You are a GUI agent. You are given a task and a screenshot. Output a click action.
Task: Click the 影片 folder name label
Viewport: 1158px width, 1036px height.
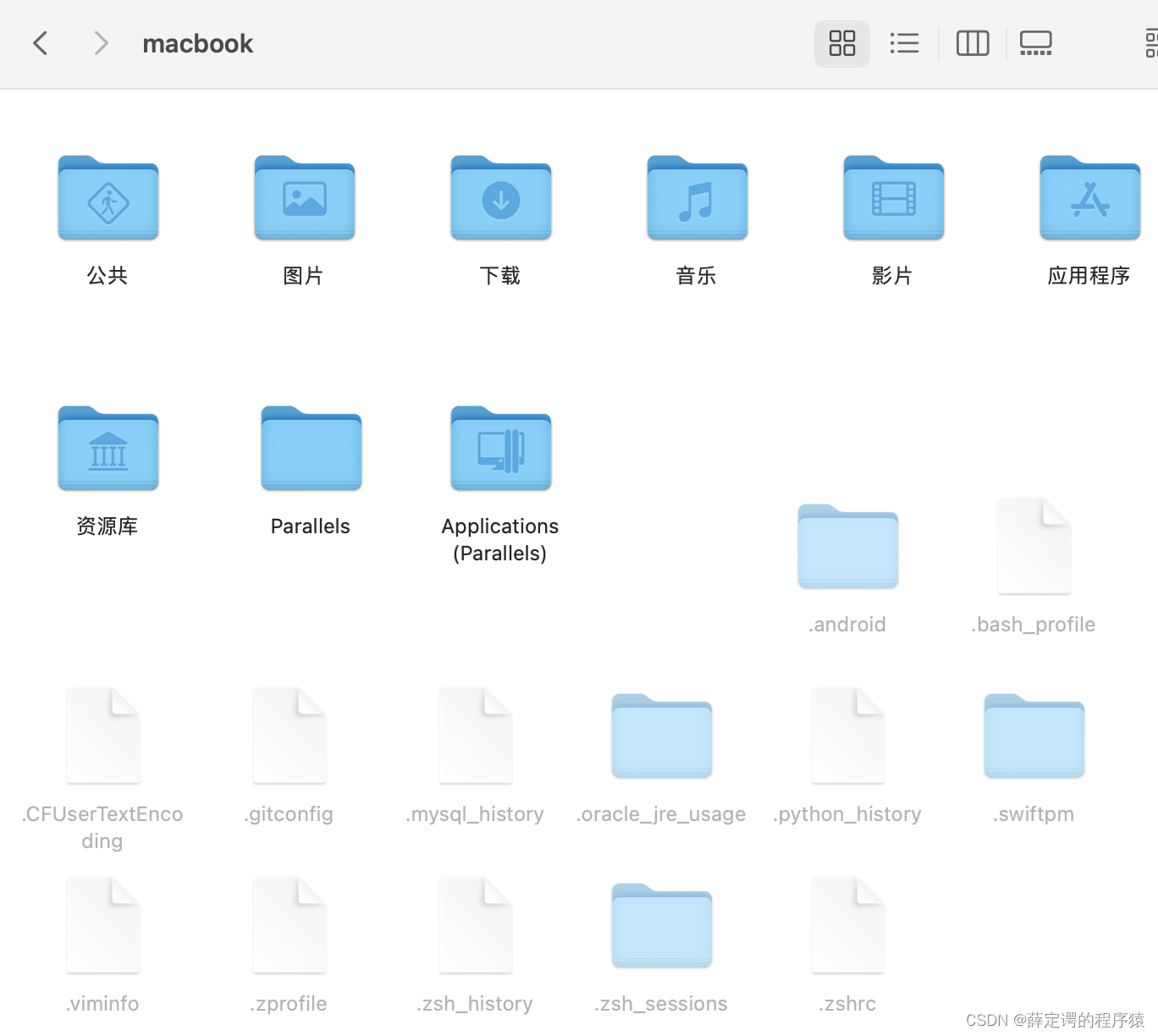pos(893,275)
